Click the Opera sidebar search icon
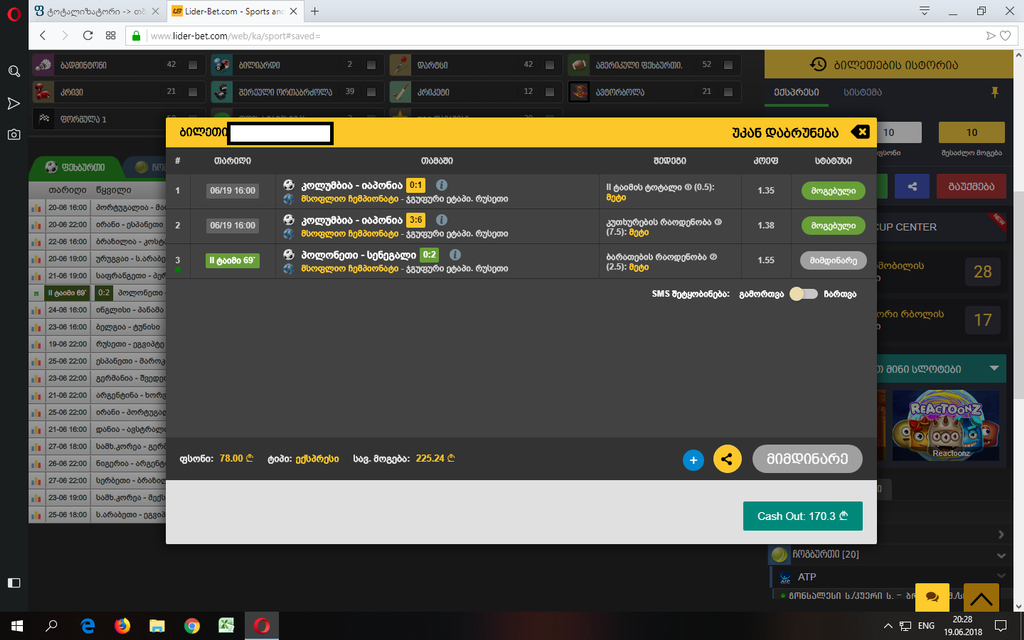This screenshot has height=640, width=1024. click(14, 71)
